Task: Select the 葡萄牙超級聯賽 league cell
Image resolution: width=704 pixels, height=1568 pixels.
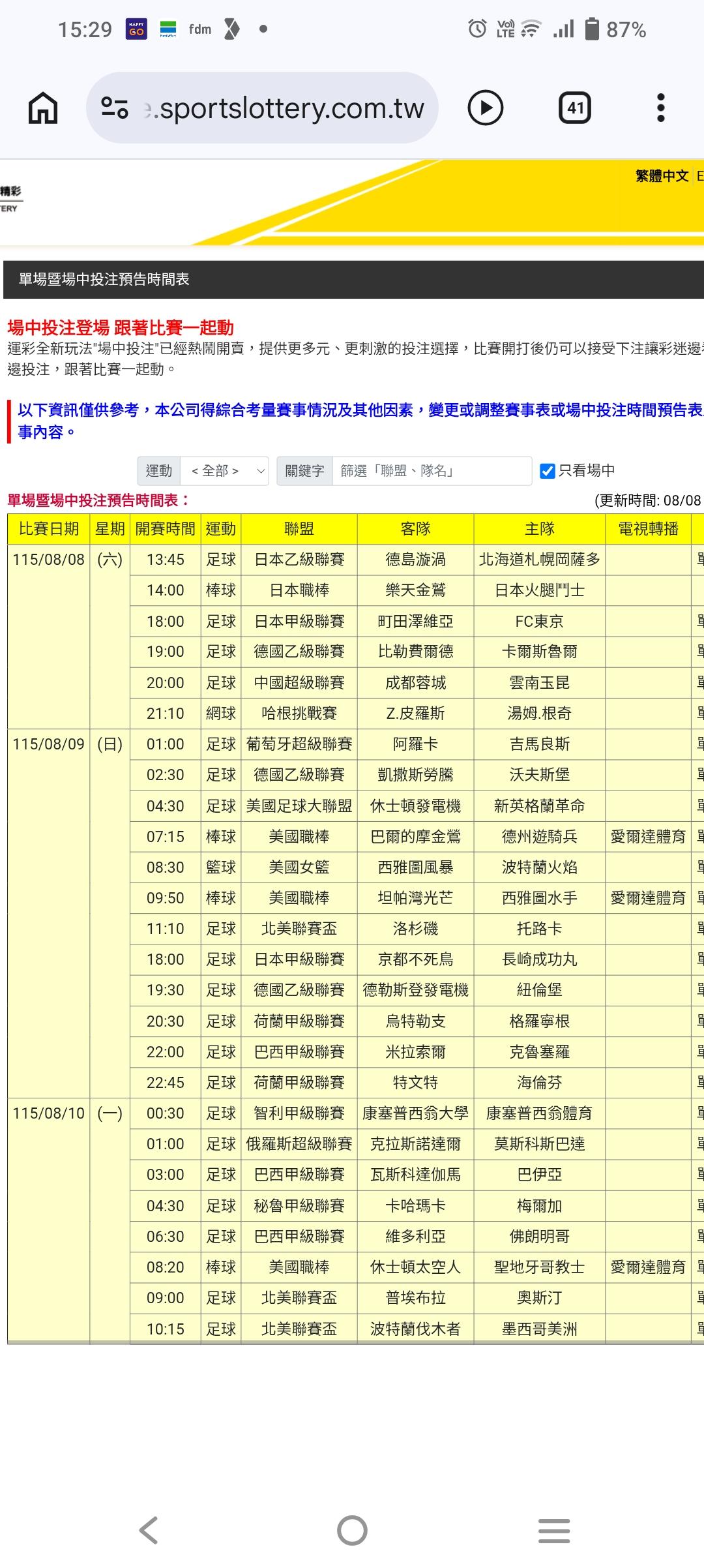Action: pos(299,744)
